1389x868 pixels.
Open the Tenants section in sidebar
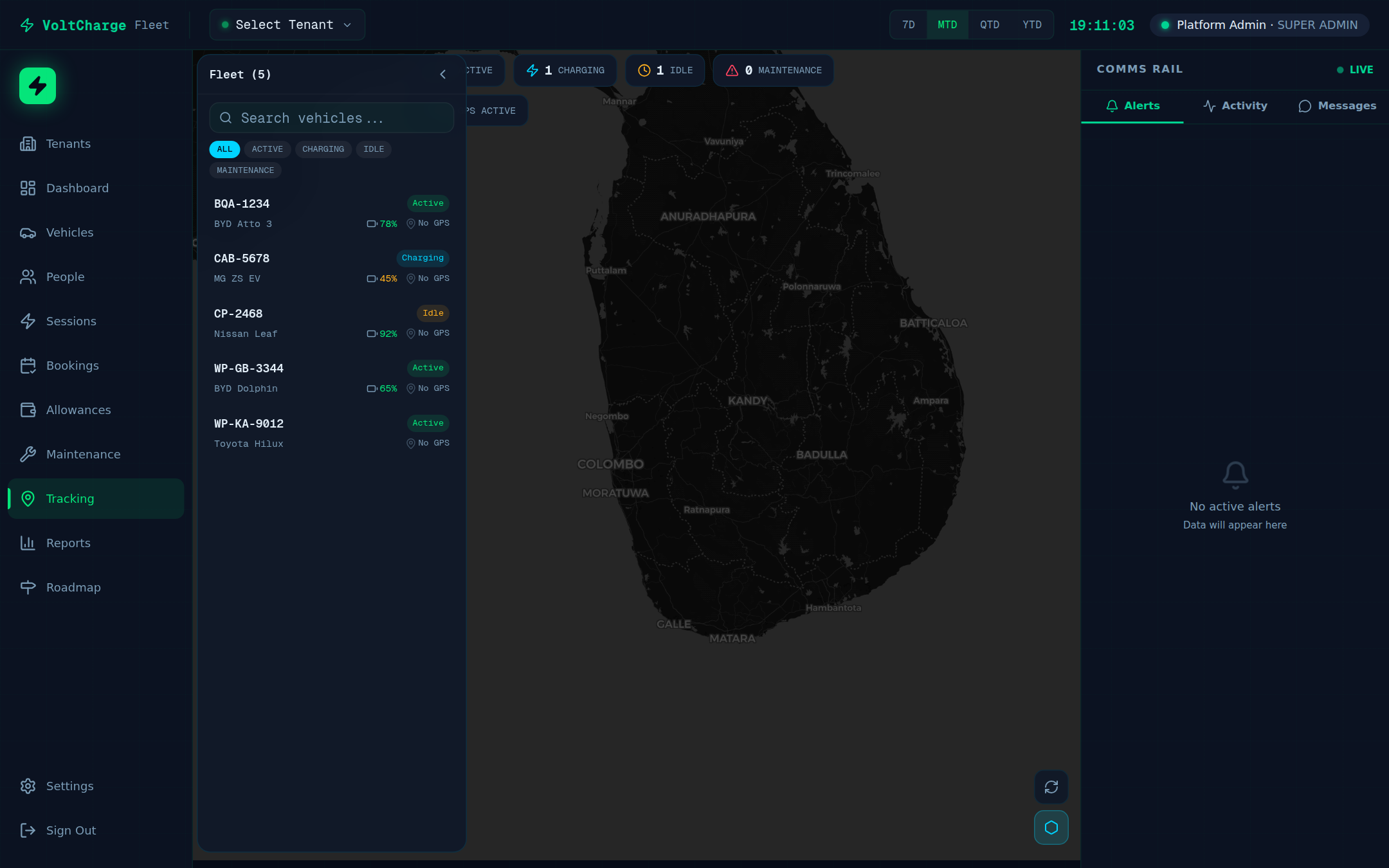[68, 143]
